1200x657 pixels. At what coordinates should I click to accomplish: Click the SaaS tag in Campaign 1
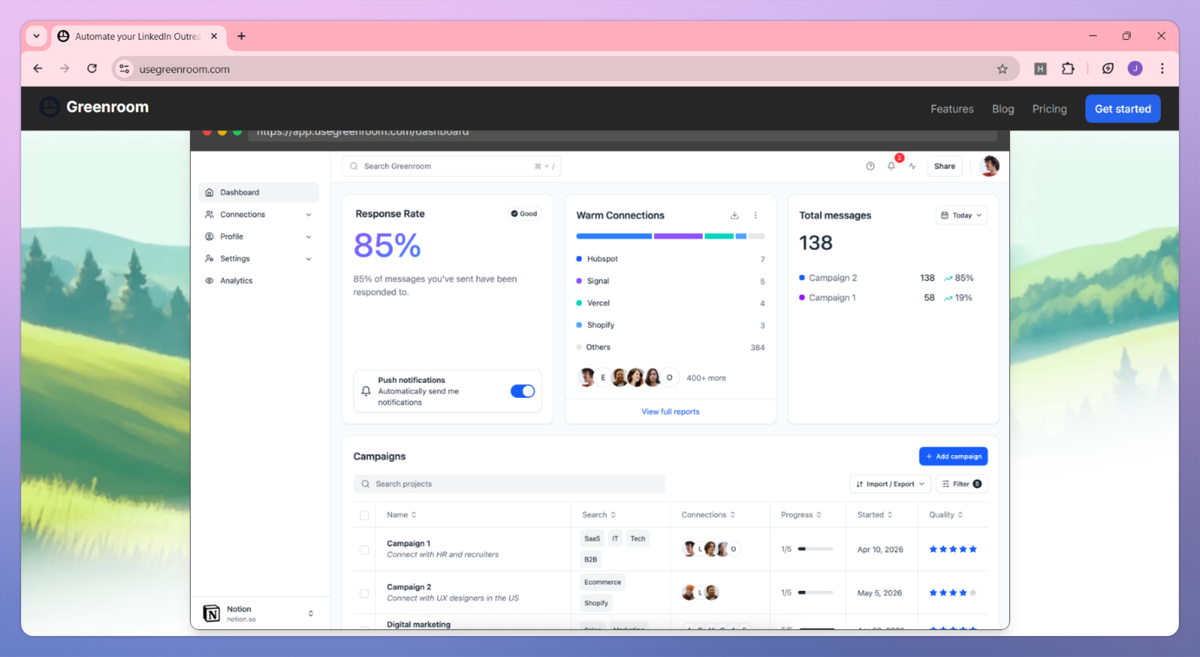[x=592, y=538]
